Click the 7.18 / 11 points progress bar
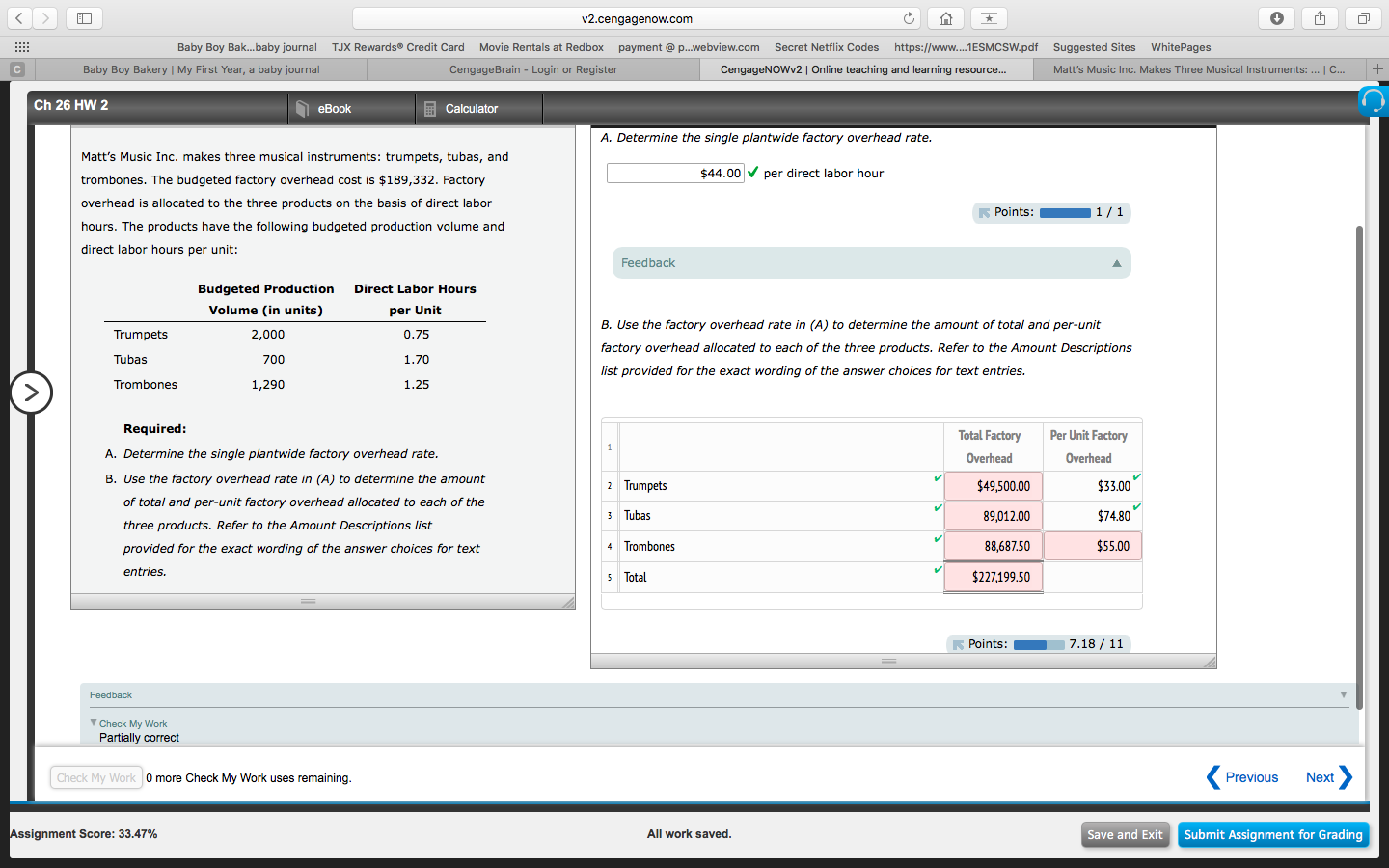 coord(1039,645)
